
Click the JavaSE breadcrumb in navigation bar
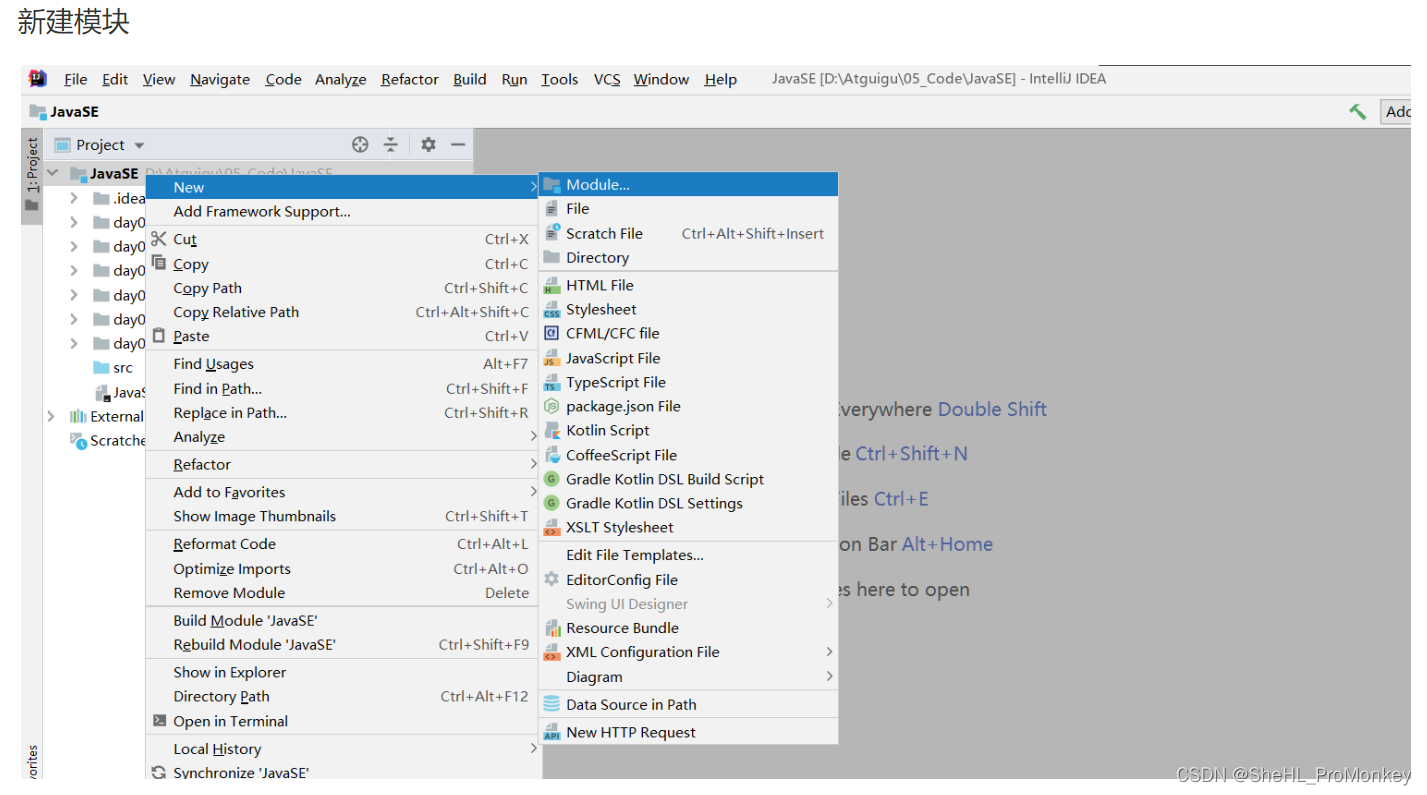tap(65, 111)
